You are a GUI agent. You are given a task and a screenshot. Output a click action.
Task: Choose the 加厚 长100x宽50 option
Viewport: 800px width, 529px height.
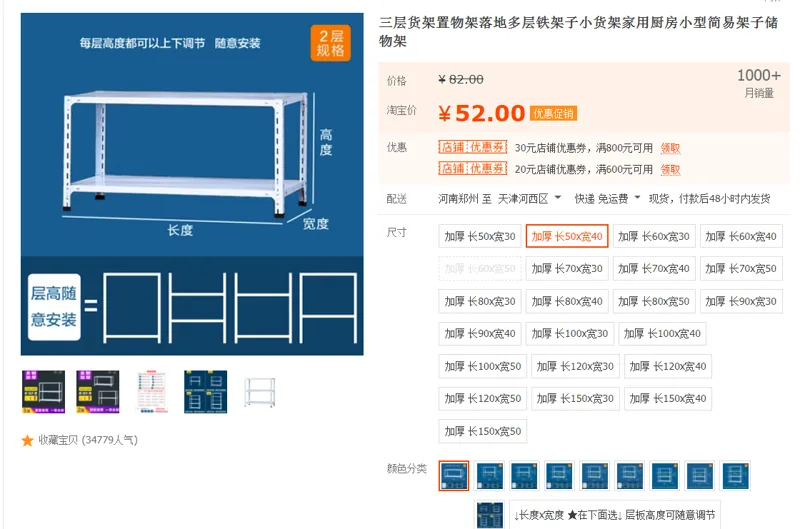483,366
